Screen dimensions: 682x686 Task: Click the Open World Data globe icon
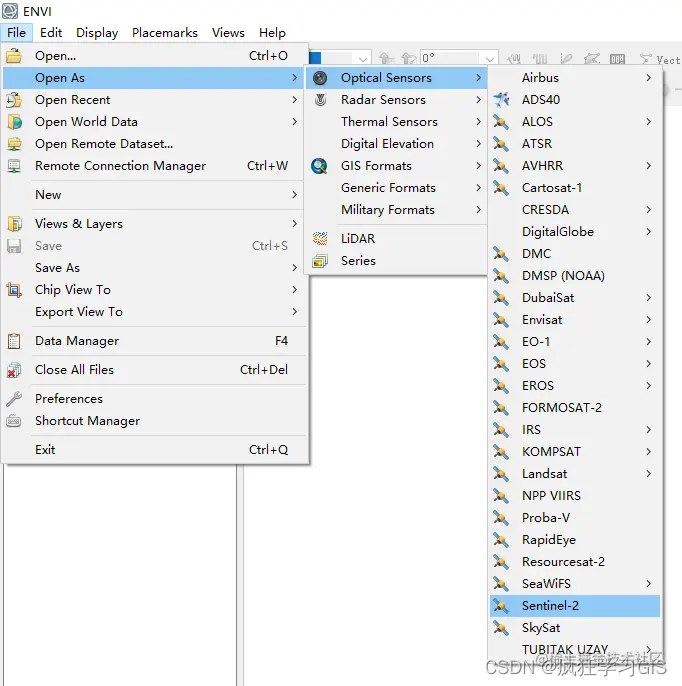pos(14,122)
